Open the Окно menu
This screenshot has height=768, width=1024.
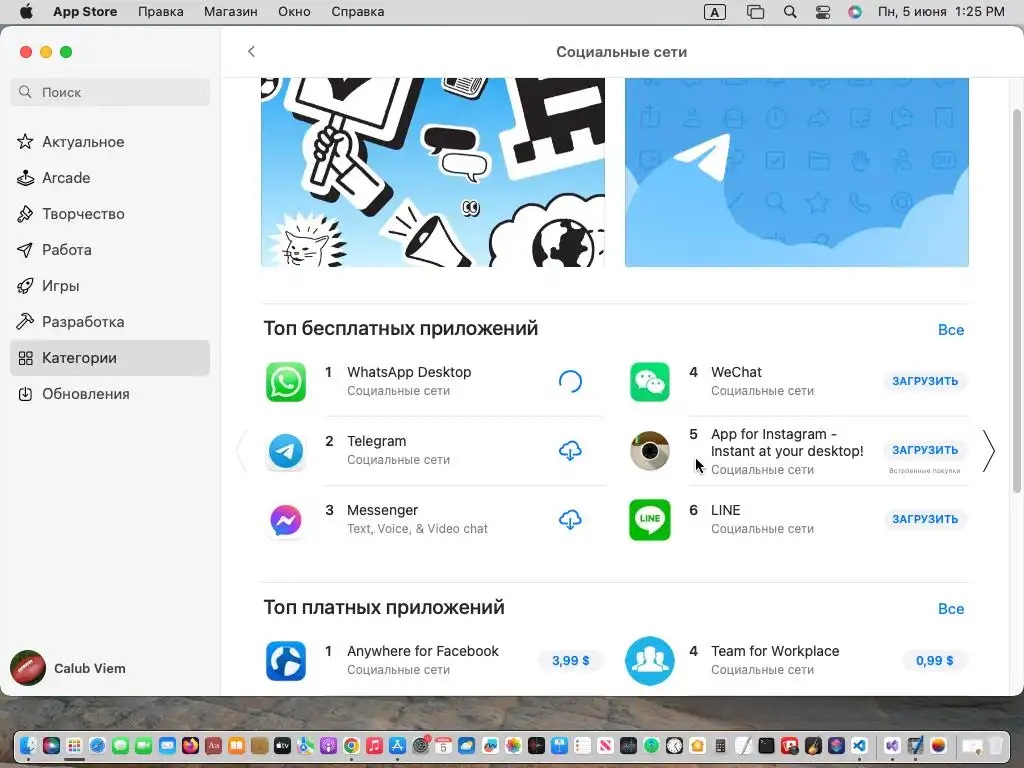[x=294, y=12]
